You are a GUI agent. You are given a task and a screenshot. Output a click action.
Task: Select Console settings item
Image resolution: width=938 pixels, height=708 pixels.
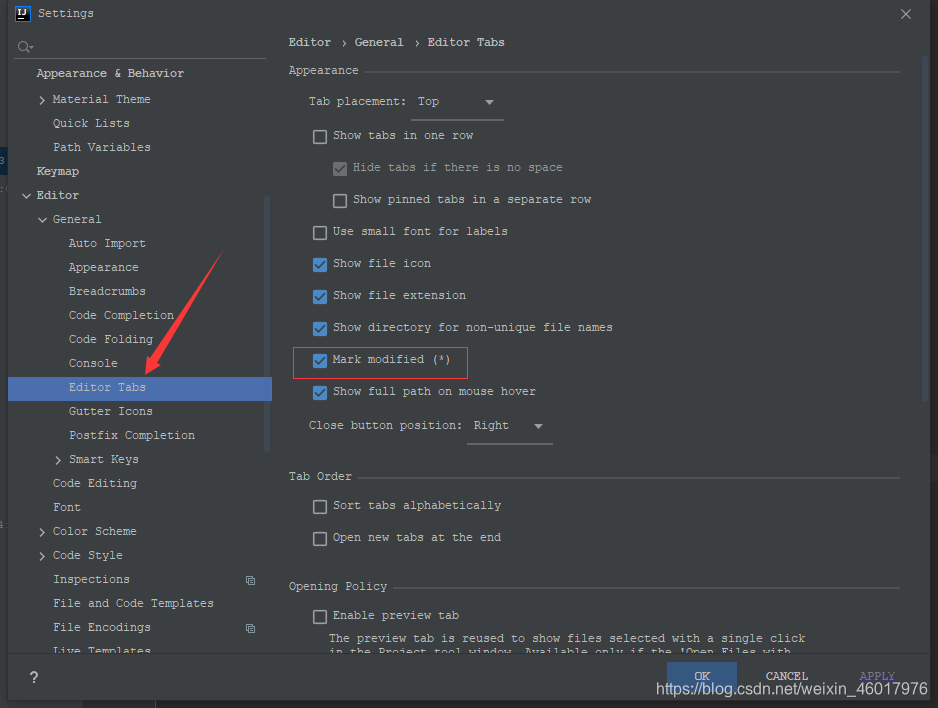pos(93,363)
